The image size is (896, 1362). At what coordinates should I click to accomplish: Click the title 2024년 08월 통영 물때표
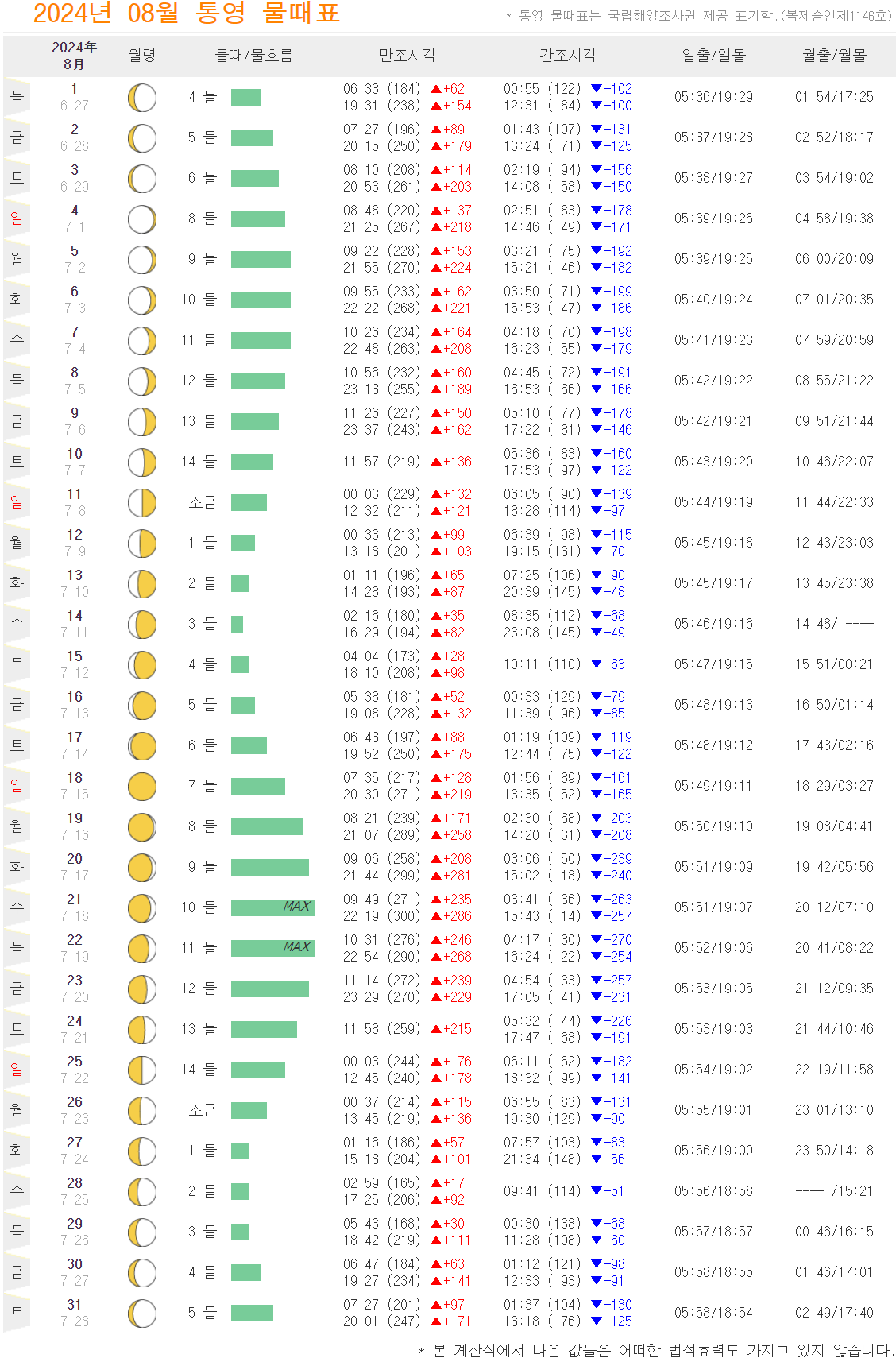tap(186, 13)
